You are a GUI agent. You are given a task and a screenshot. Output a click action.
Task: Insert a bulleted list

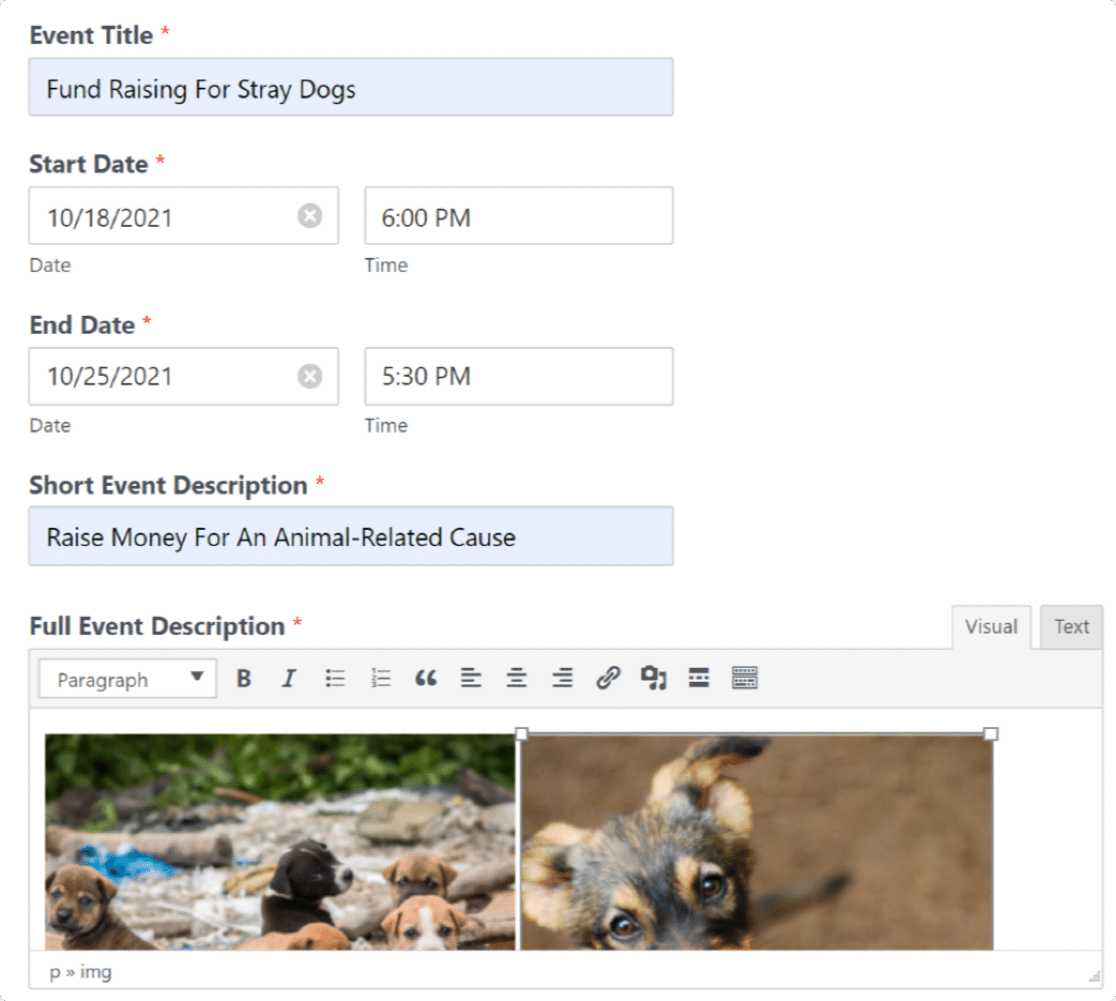335,678
